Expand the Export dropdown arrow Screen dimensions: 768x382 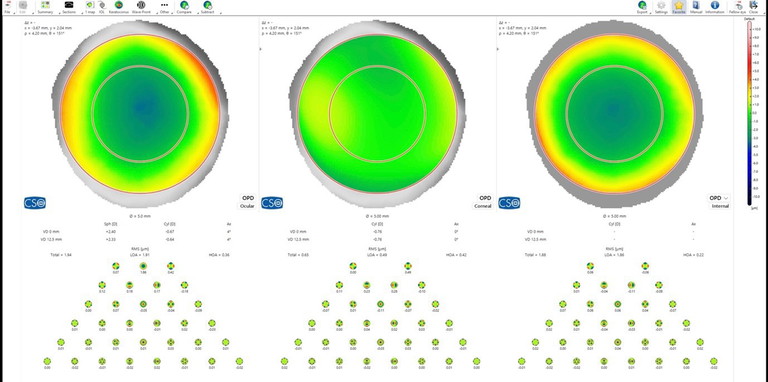[x=650, y=13]
